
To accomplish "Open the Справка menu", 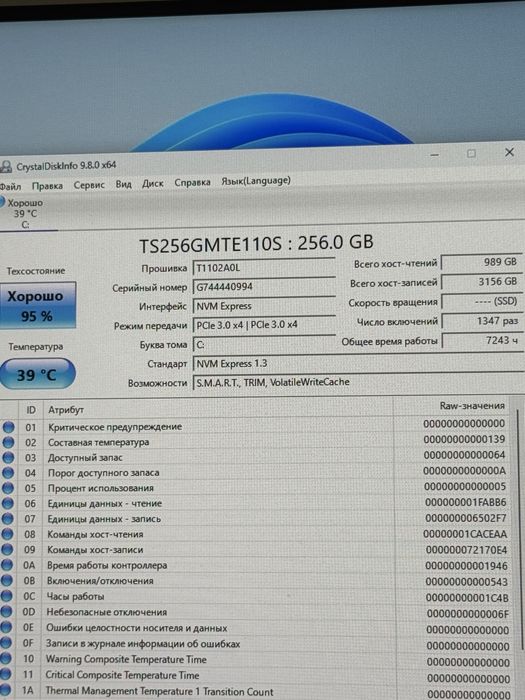I will 192,182.
